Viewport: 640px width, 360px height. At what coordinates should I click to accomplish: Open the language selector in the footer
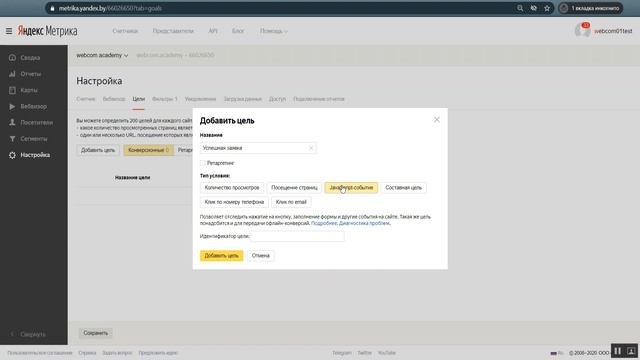(557, 353)
